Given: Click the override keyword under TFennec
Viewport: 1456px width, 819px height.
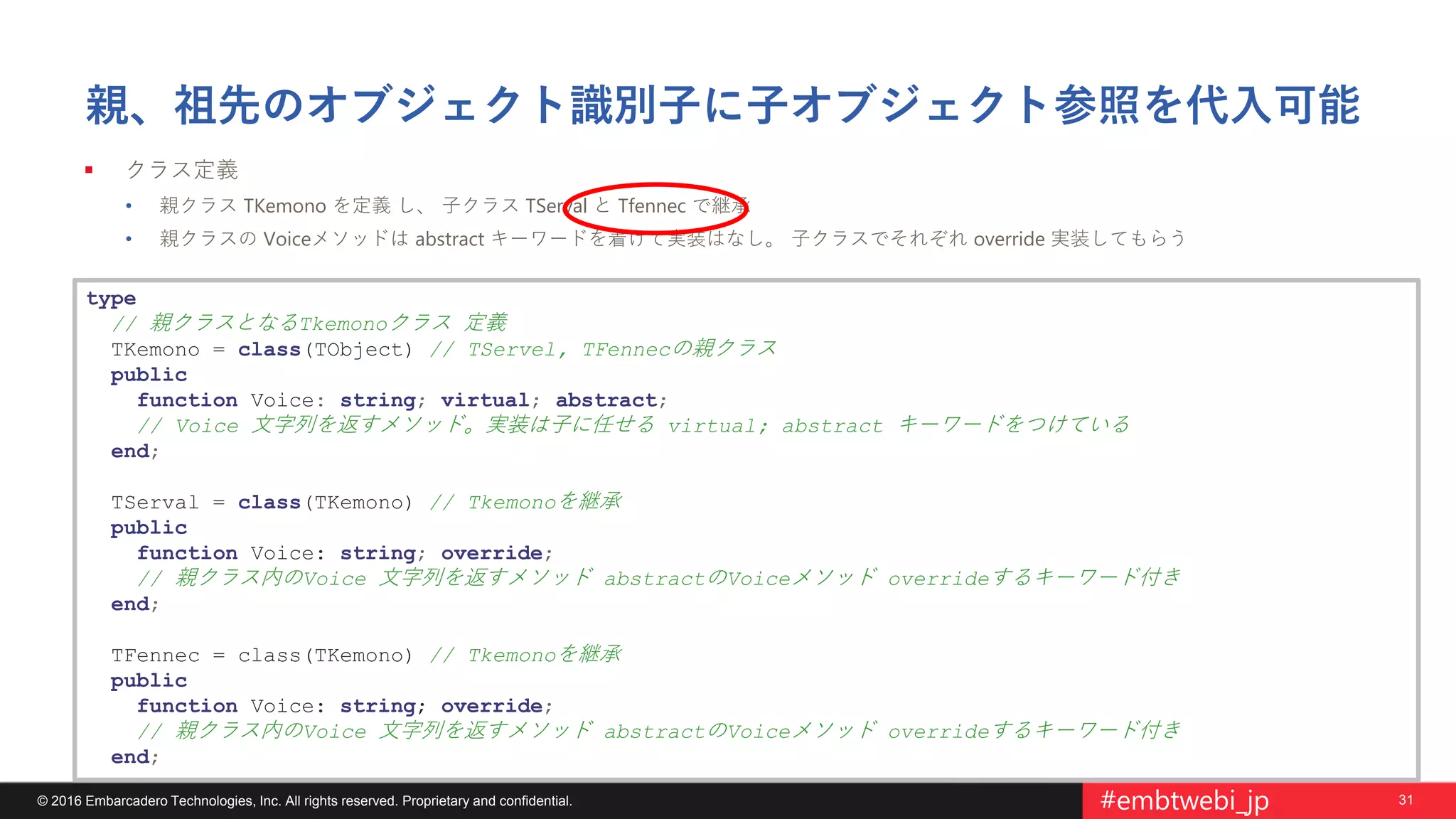Looking at the screenshot, I should 492,706.
